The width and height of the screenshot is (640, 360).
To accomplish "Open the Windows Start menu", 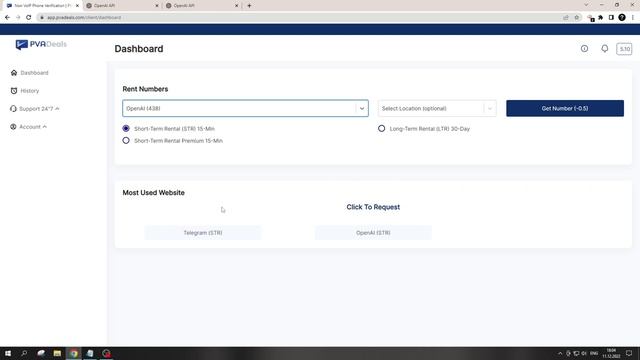I will coord(8,353).
